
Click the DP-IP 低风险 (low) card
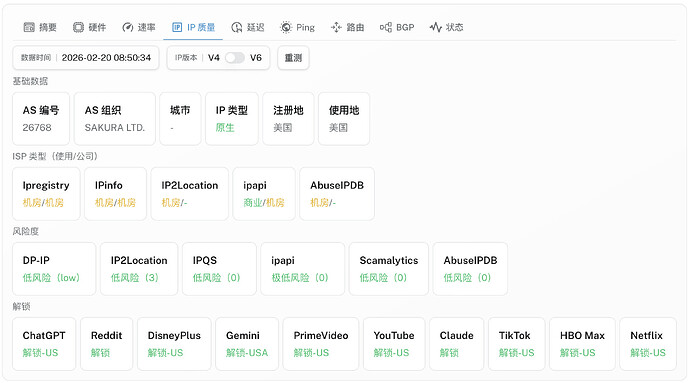(x=54, y=269)
